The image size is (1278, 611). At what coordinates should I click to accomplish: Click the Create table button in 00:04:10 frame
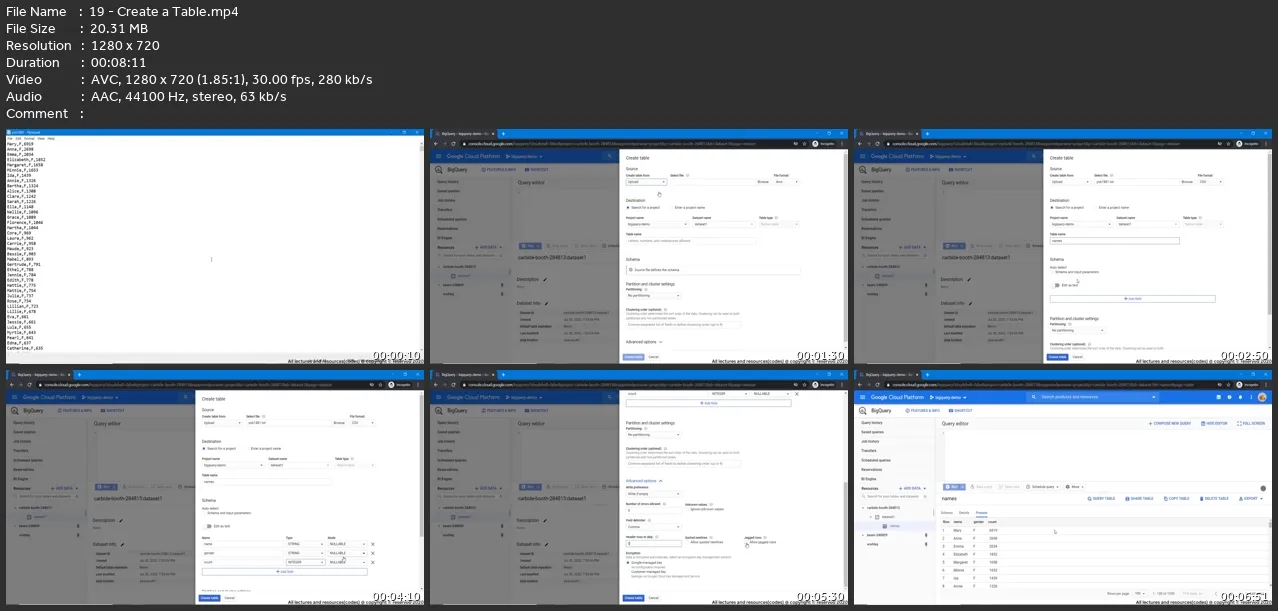208,597
